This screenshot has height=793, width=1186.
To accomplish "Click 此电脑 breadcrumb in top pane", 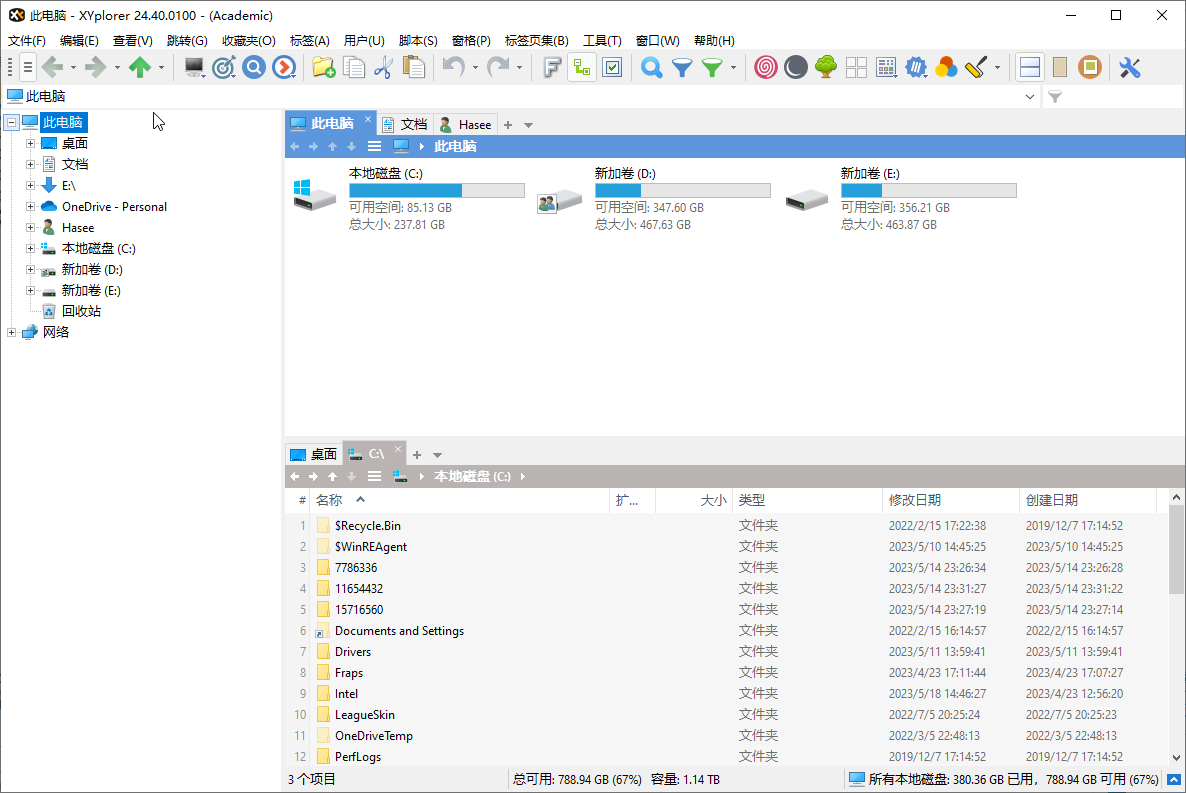I will click(455, 146).
